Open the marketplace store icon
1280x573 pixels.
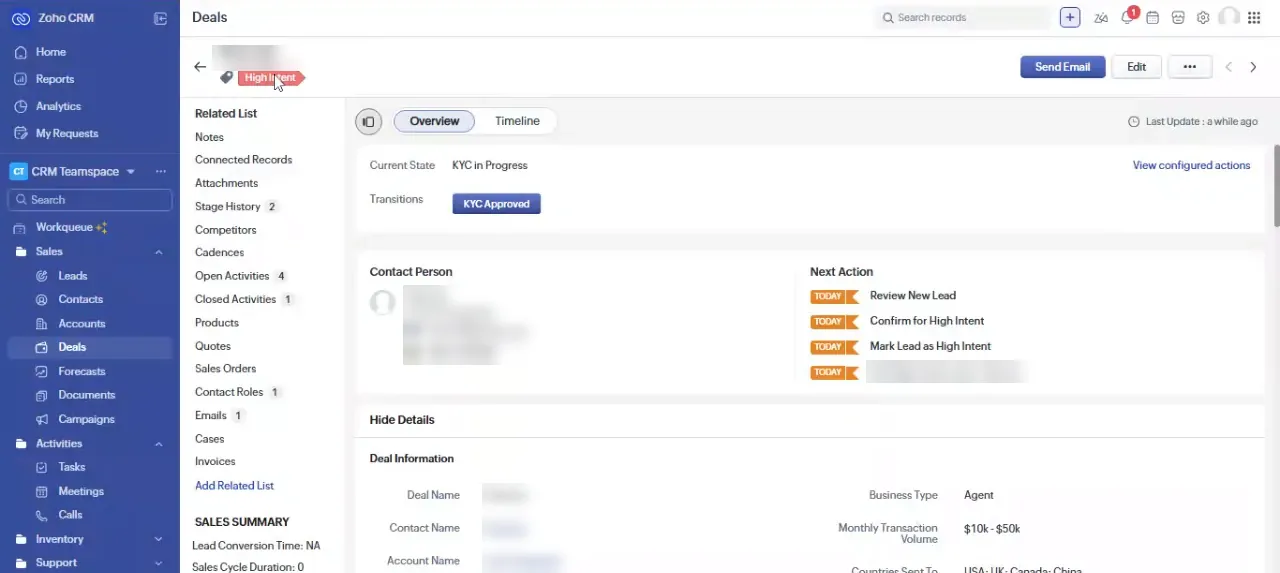(1178, 18)
